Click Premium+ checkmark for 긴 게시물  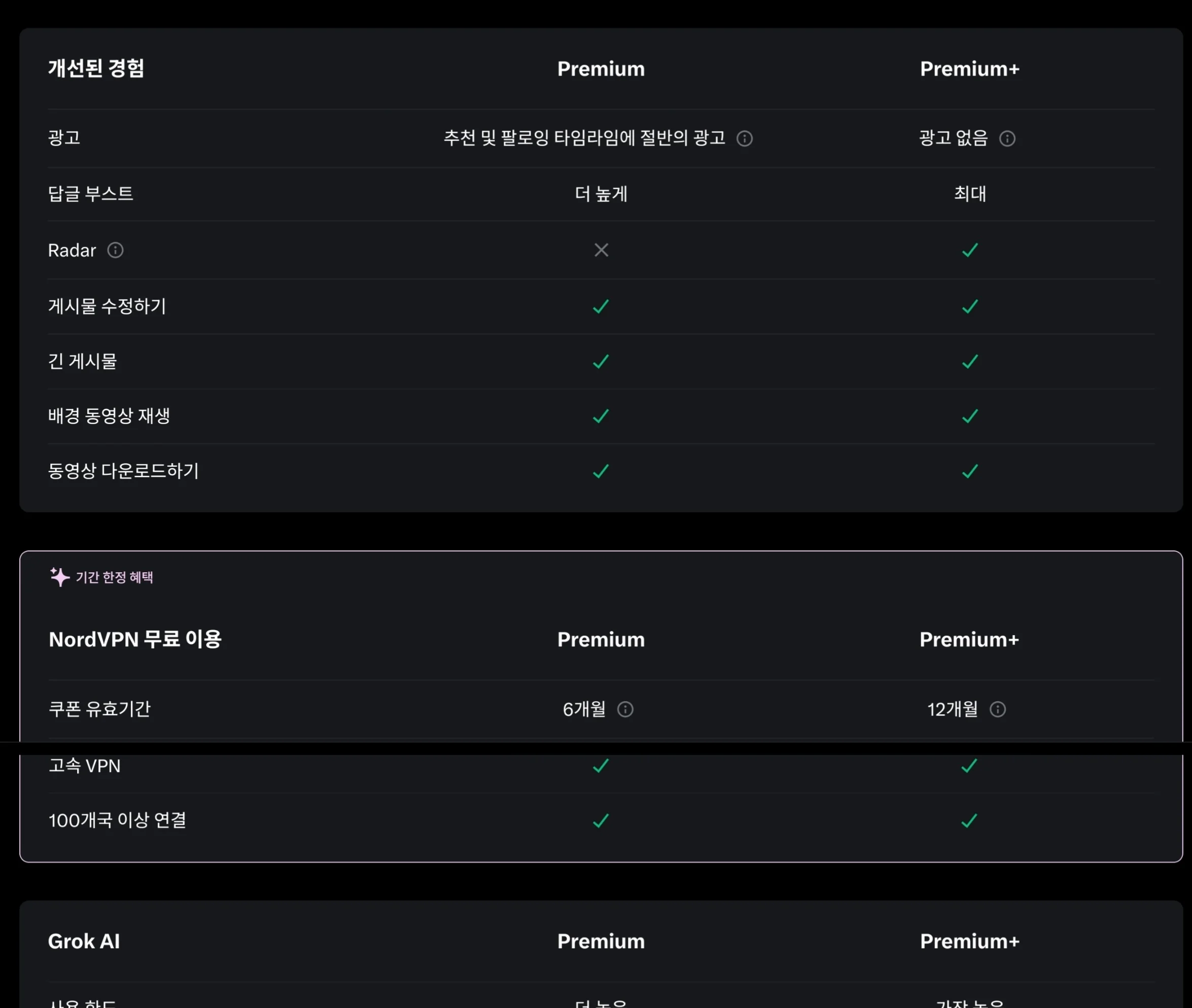coord(970,361)
